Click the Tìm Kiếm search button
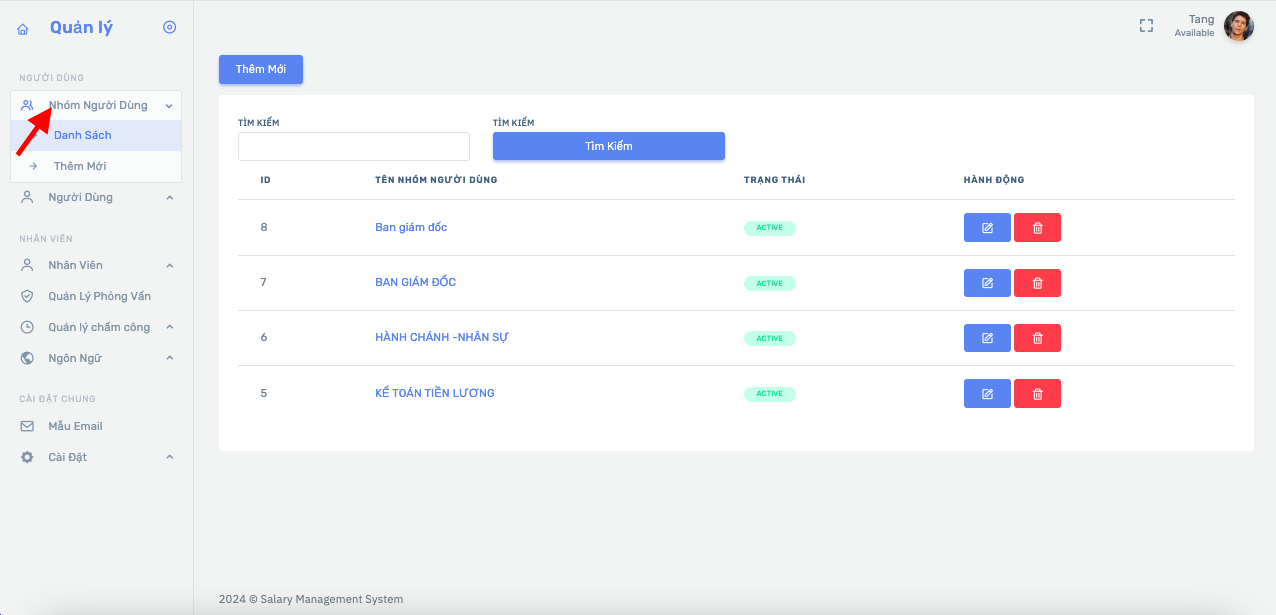 608,146
